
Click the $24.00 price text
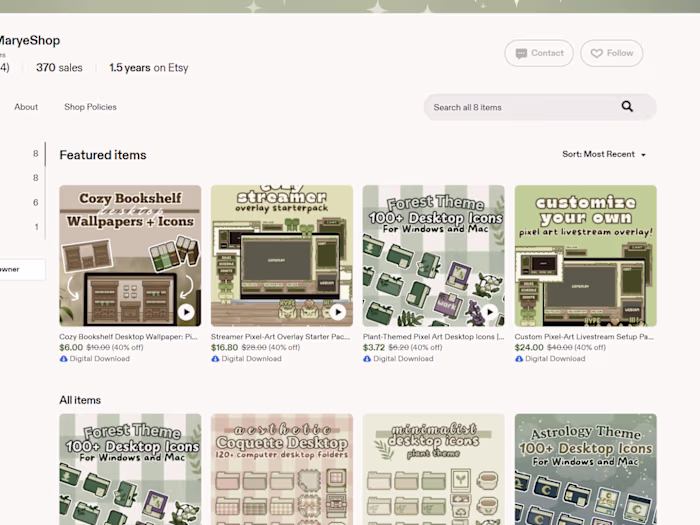point(529,347)
